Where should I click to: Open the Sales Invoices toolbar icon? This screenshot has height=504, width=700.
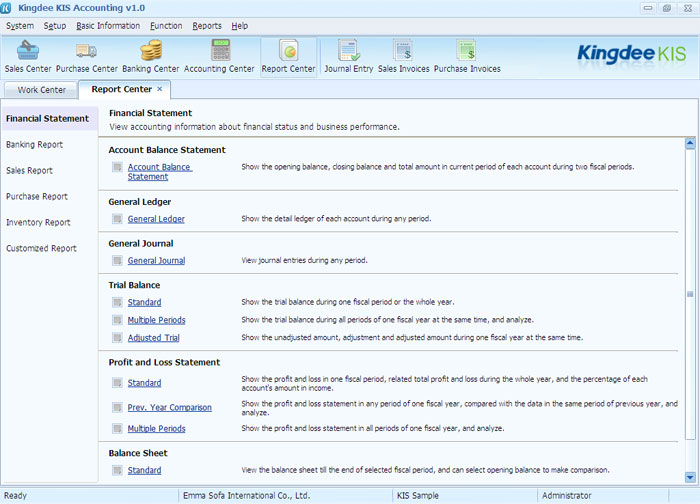(403, 50)
